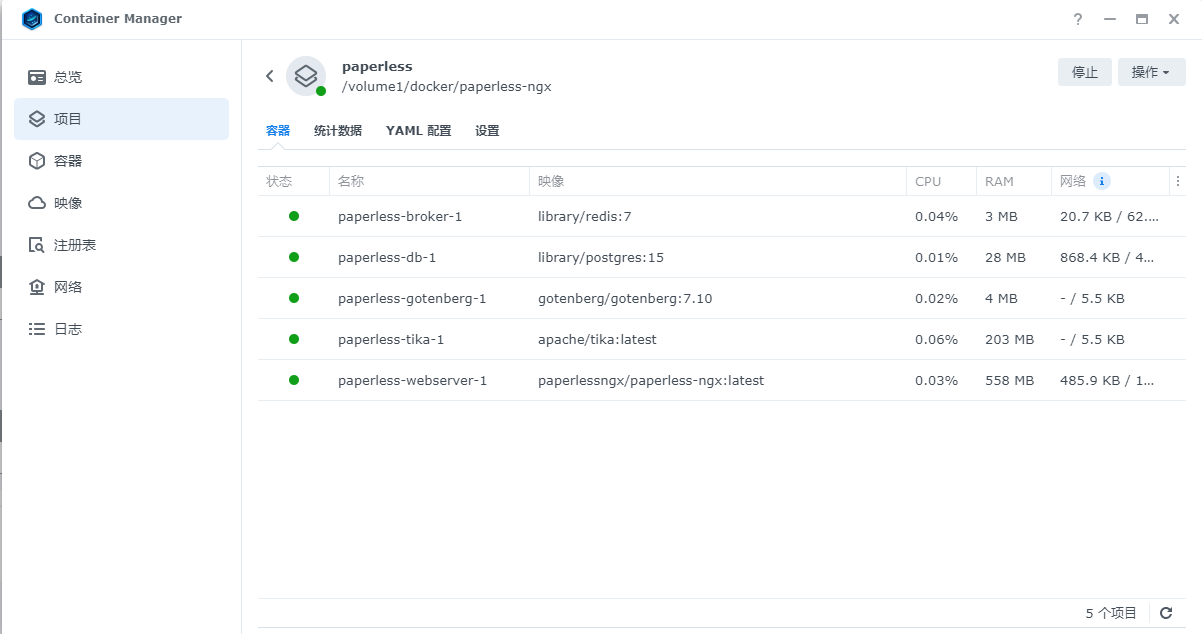Image resolution: width=1202 pixels, height=634 pixels.
Task: Click the Overview (总览) sidebar icon
Action: pyautogui.click(x=37, y=77)
